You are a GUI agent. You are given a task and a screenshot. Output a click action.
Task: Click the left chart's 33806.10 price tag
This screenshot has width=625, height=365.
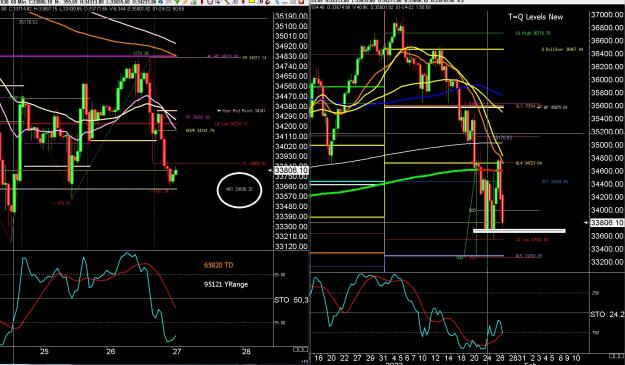(x=291, y=171)
